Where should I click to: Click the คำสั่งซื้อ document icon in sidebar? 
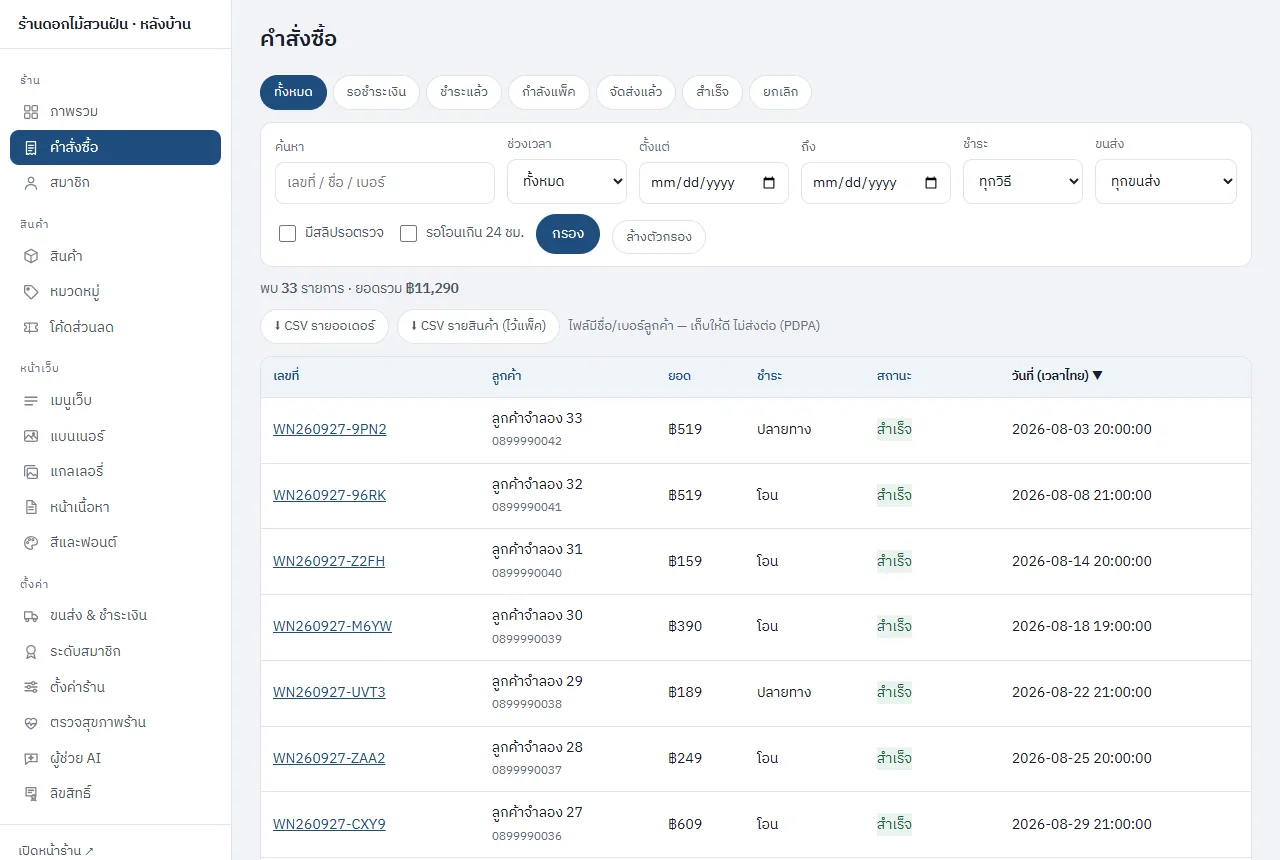click(31, 148)
